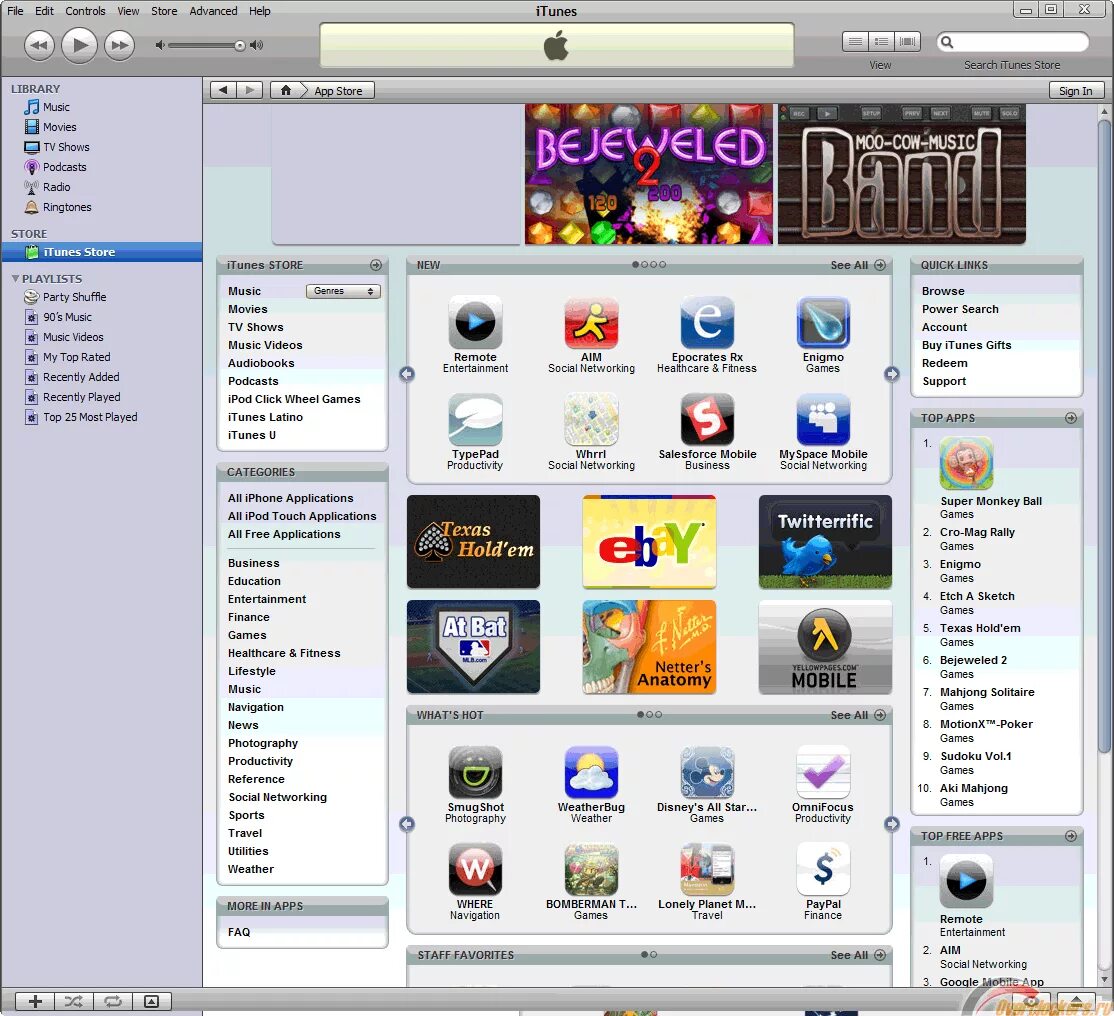
Task: Select the Super Monkey Ball top app icon
Action: (x=965, y=463)
